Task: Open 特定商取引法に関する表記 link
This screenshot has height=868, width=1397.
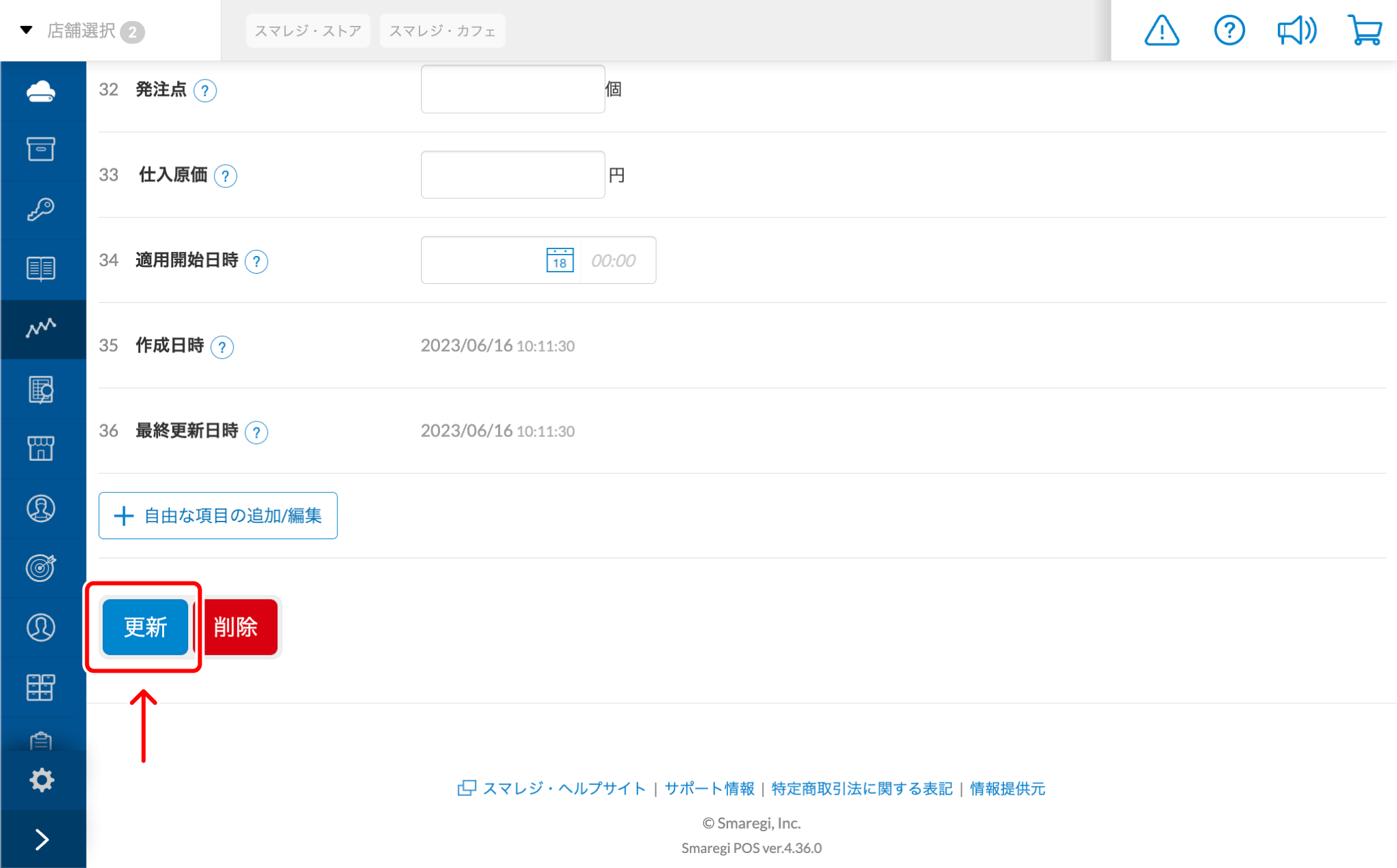Action: point(862,788)
